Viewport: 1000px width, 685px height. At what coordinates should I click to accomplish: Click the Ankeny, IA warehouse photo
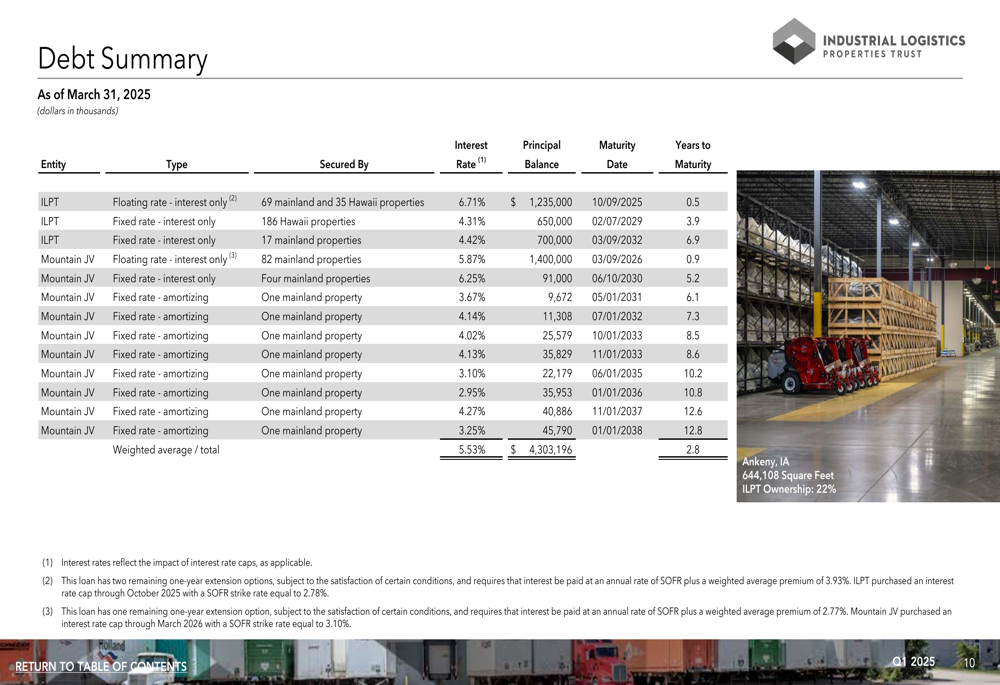(x=868, y=336)
